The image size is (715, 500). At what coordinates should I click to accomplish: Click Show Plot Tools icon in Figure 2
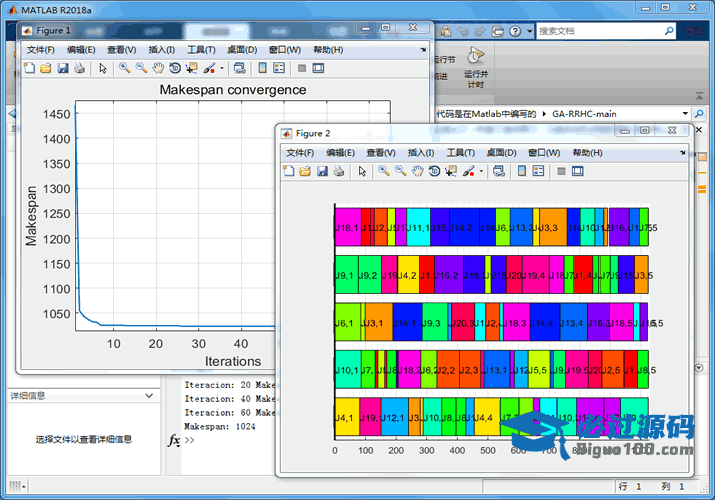pos(578,171)
